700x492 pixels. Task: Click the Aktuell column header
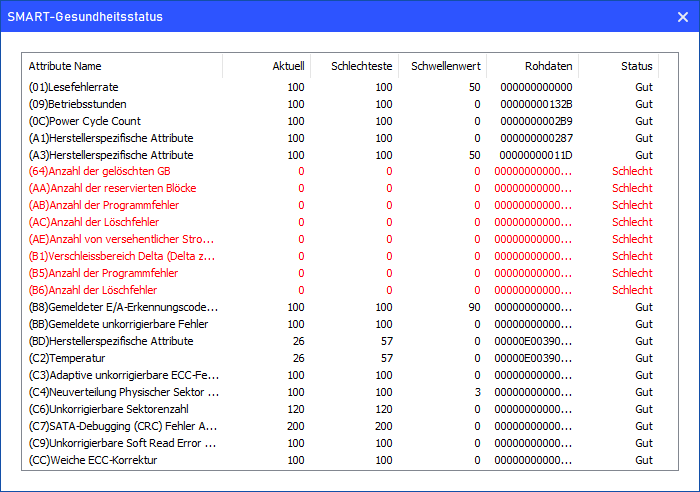coord(267,66)
